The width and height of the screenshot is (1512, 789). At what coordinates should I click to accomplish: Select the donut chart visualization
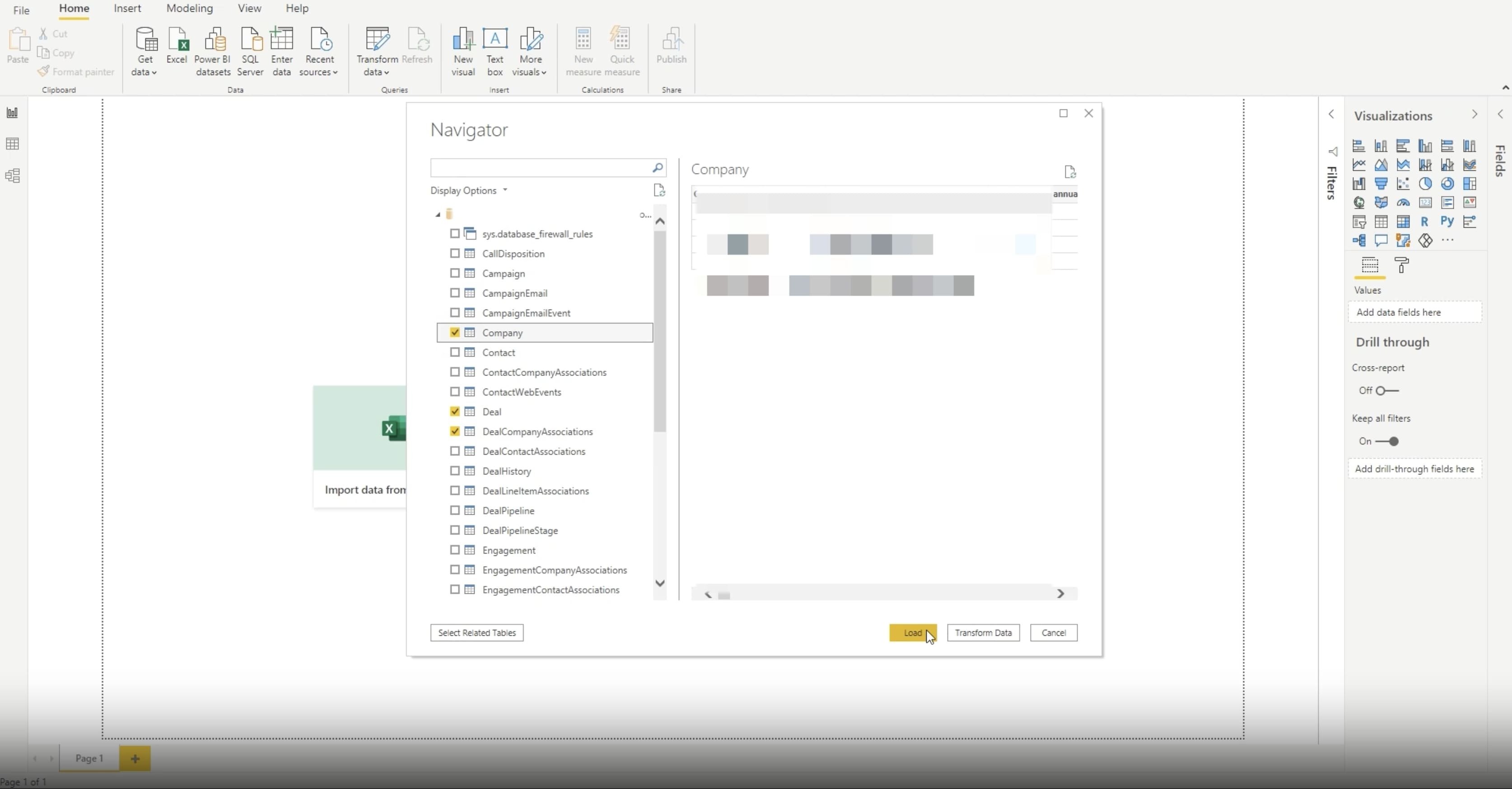pyautogui.click(x=1447, y=184)
